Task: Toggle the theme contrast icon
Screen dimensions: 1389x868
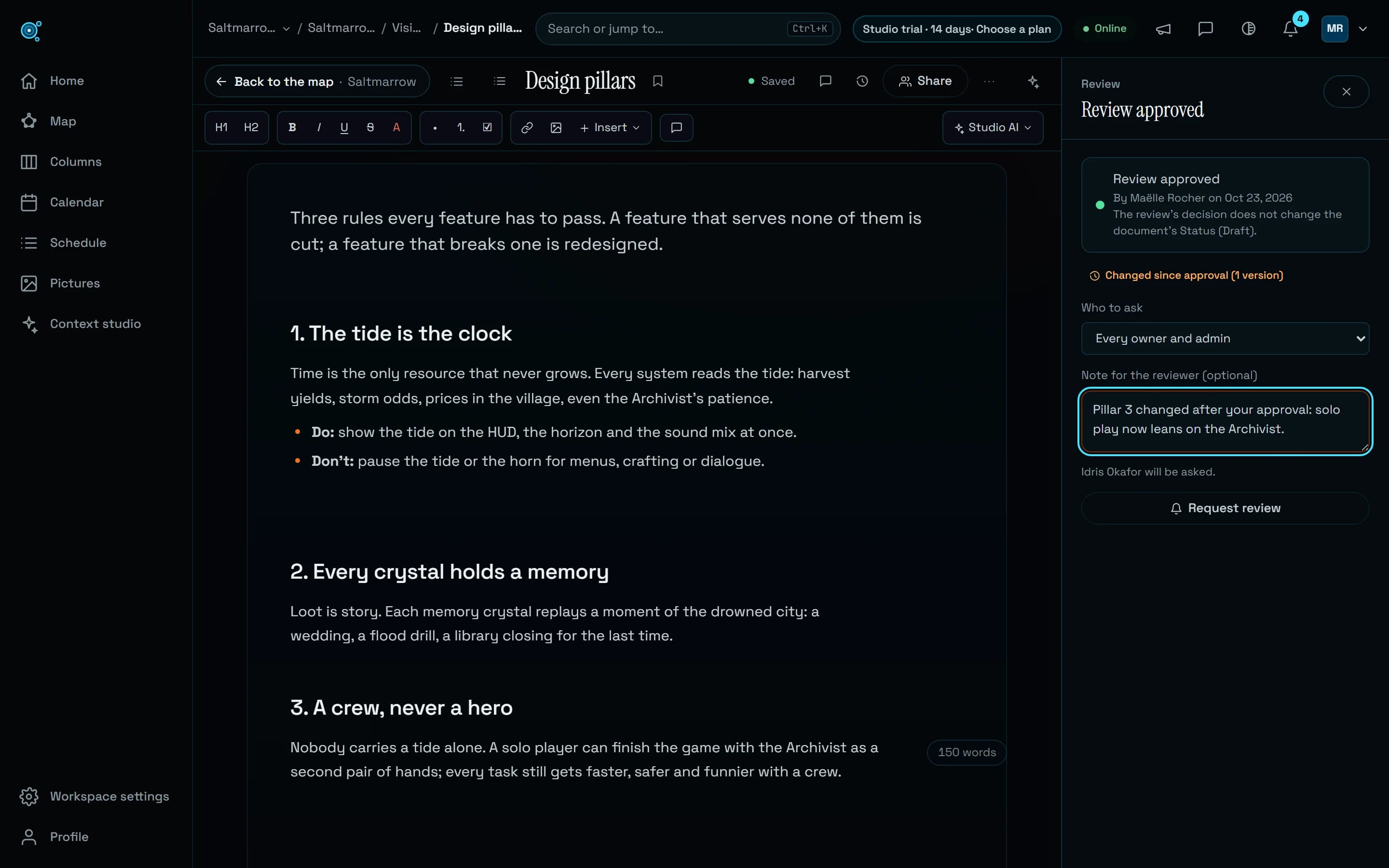Action: pos(1248,29)
